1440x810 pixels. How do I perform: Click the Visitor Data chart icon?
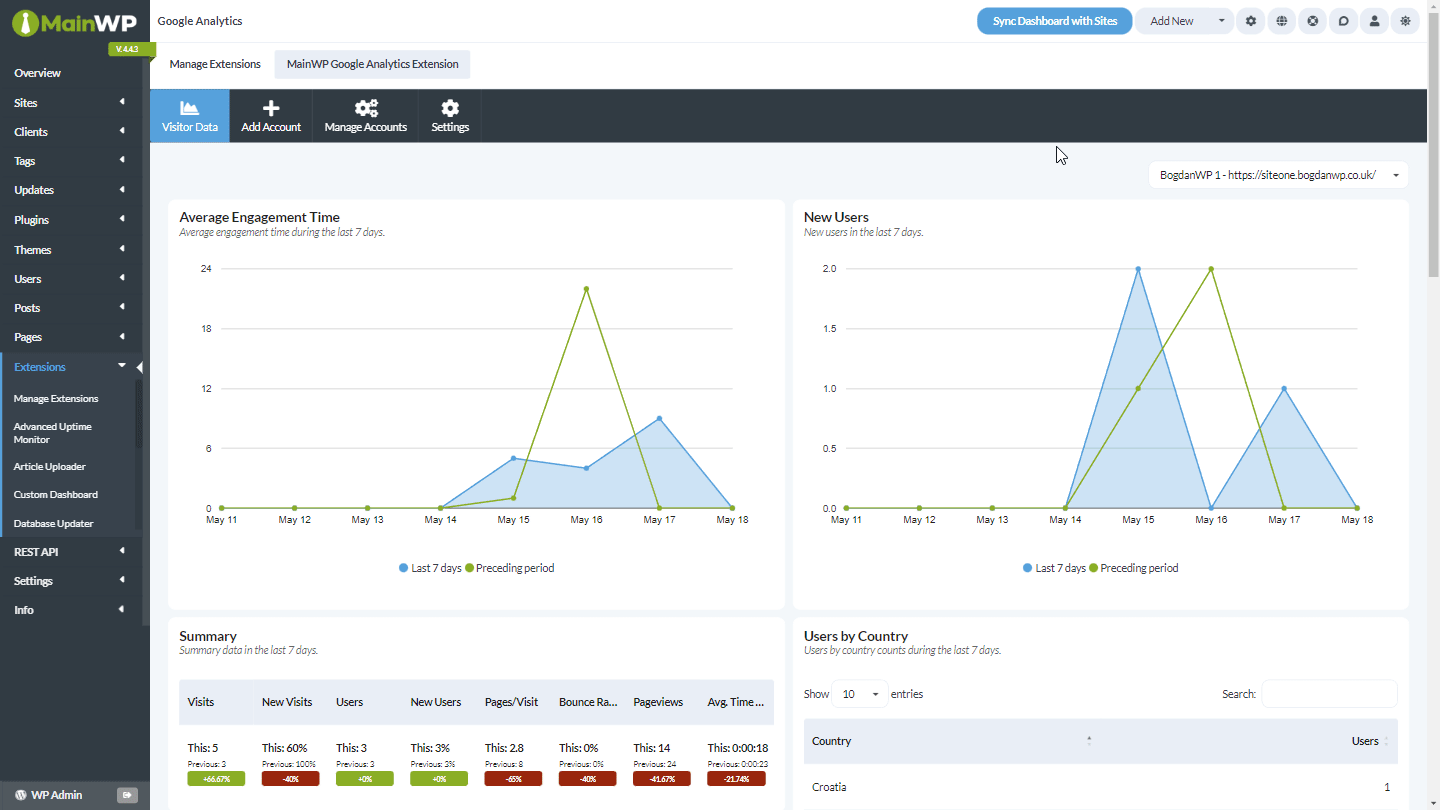coord(189,108)
